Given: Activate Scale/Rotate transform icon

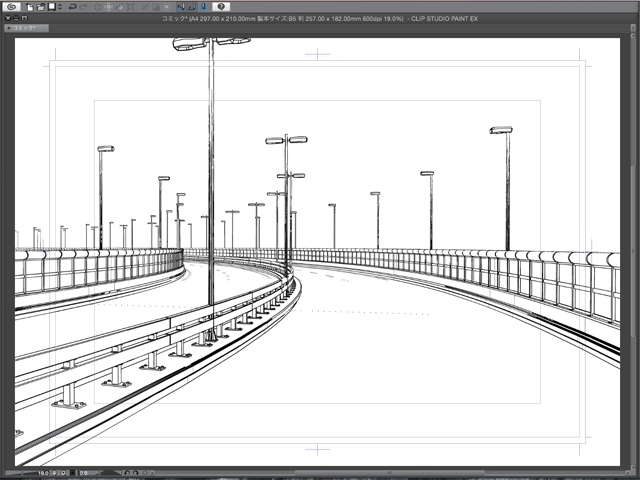Looking at the screenshot, I should click(131, 7).
